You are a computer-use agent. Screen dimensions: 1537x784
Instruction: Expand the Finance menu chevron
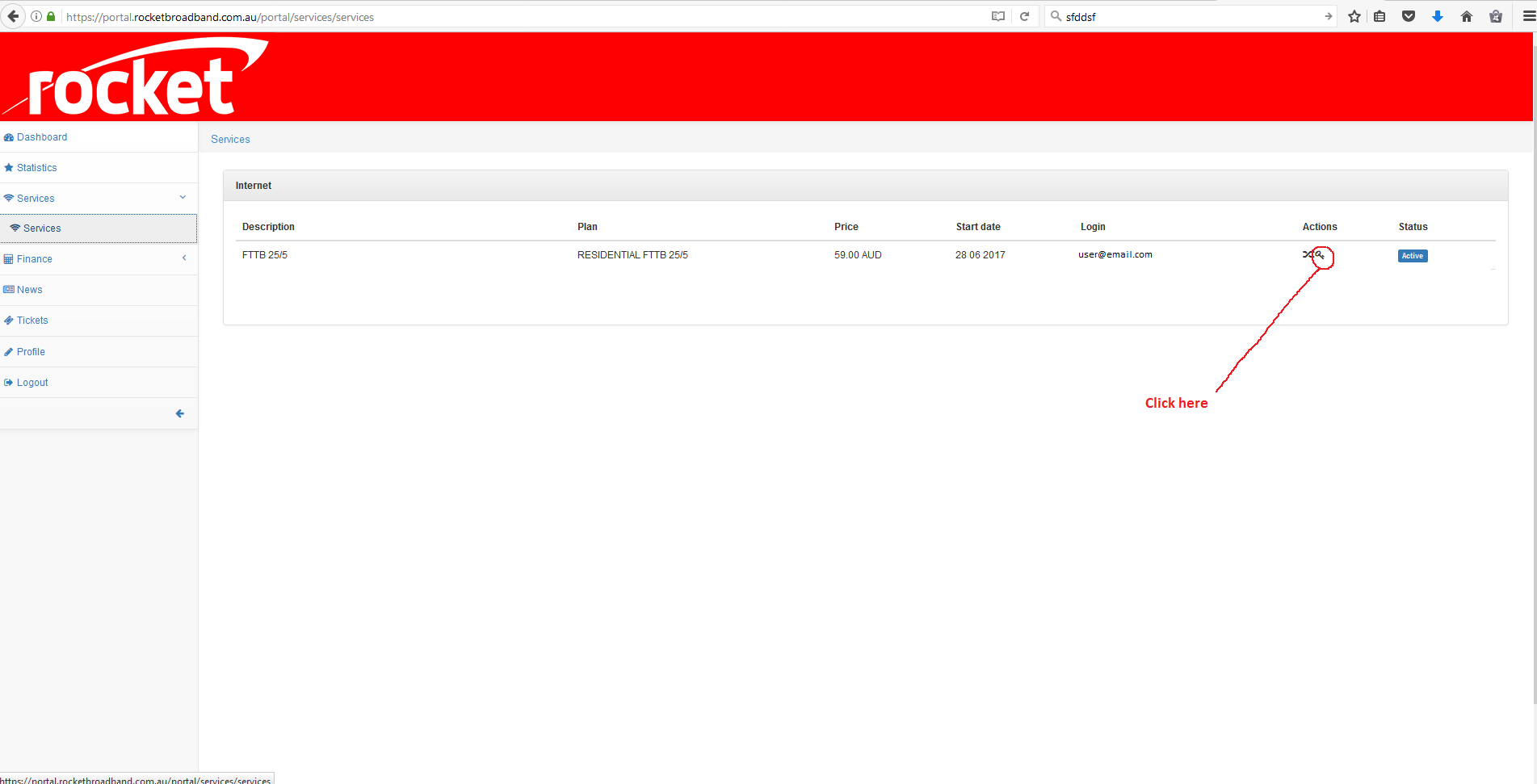pos(184,258)
